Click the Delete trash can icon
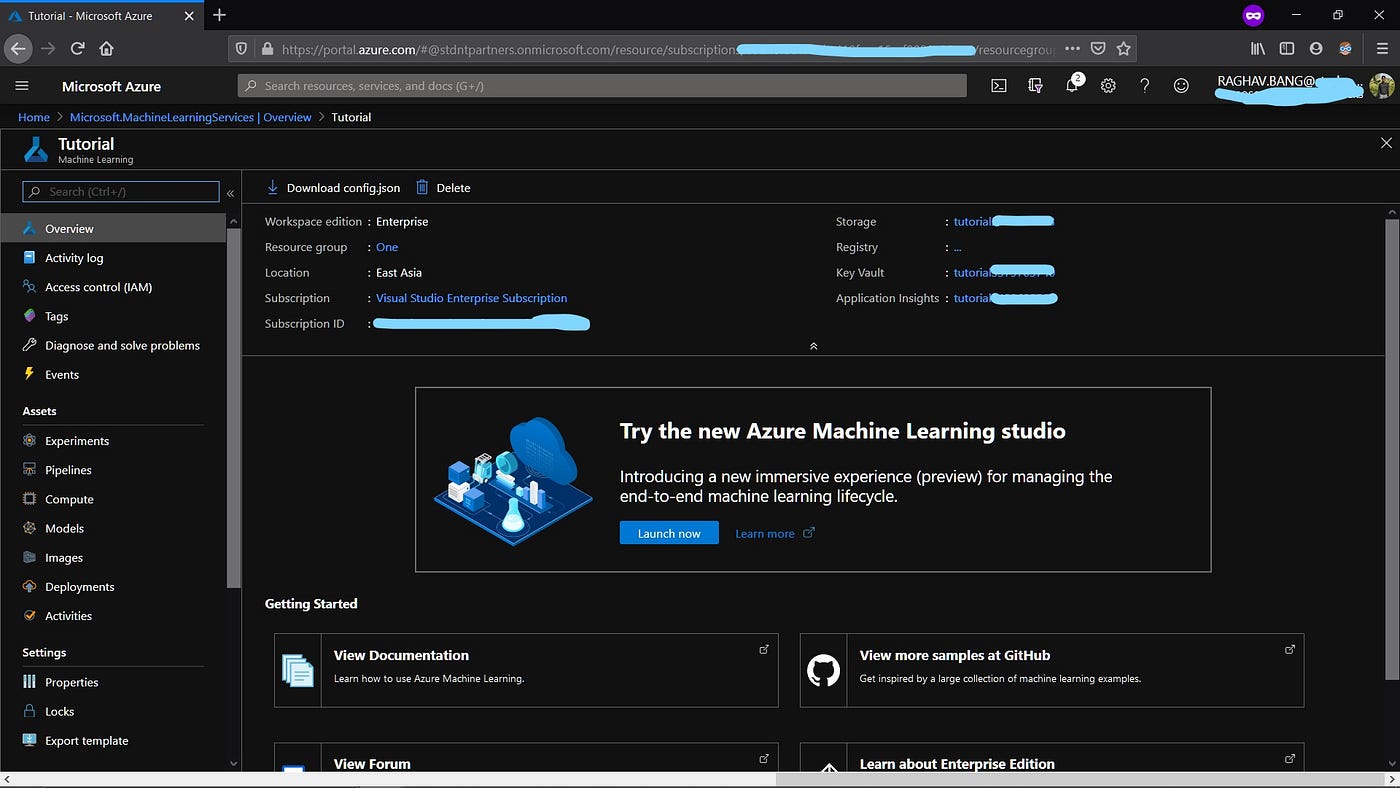 (422, 187)
